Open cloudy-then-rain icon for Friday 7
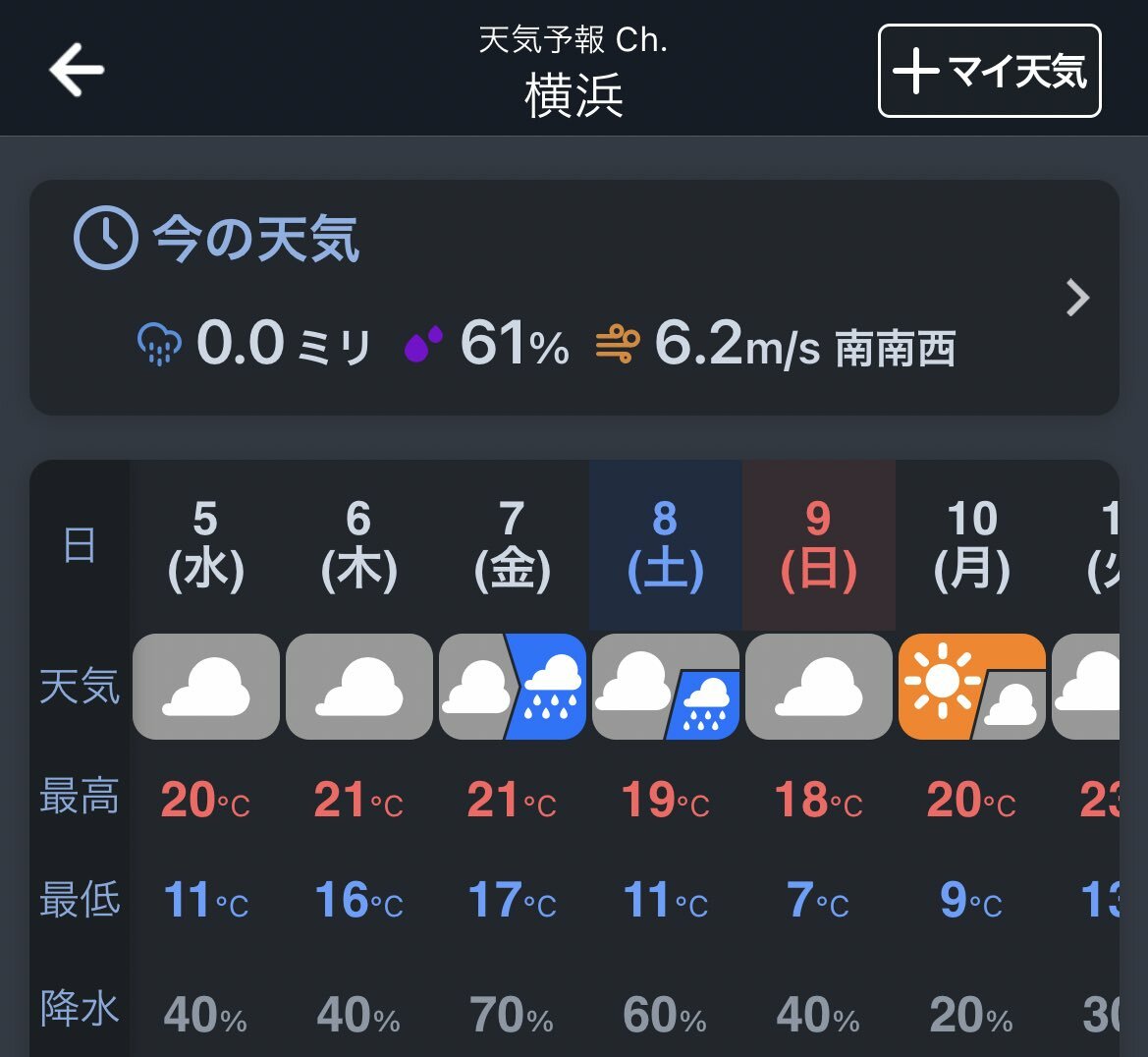Screen dimensions: 1148x1057 [x=513, y=687]
